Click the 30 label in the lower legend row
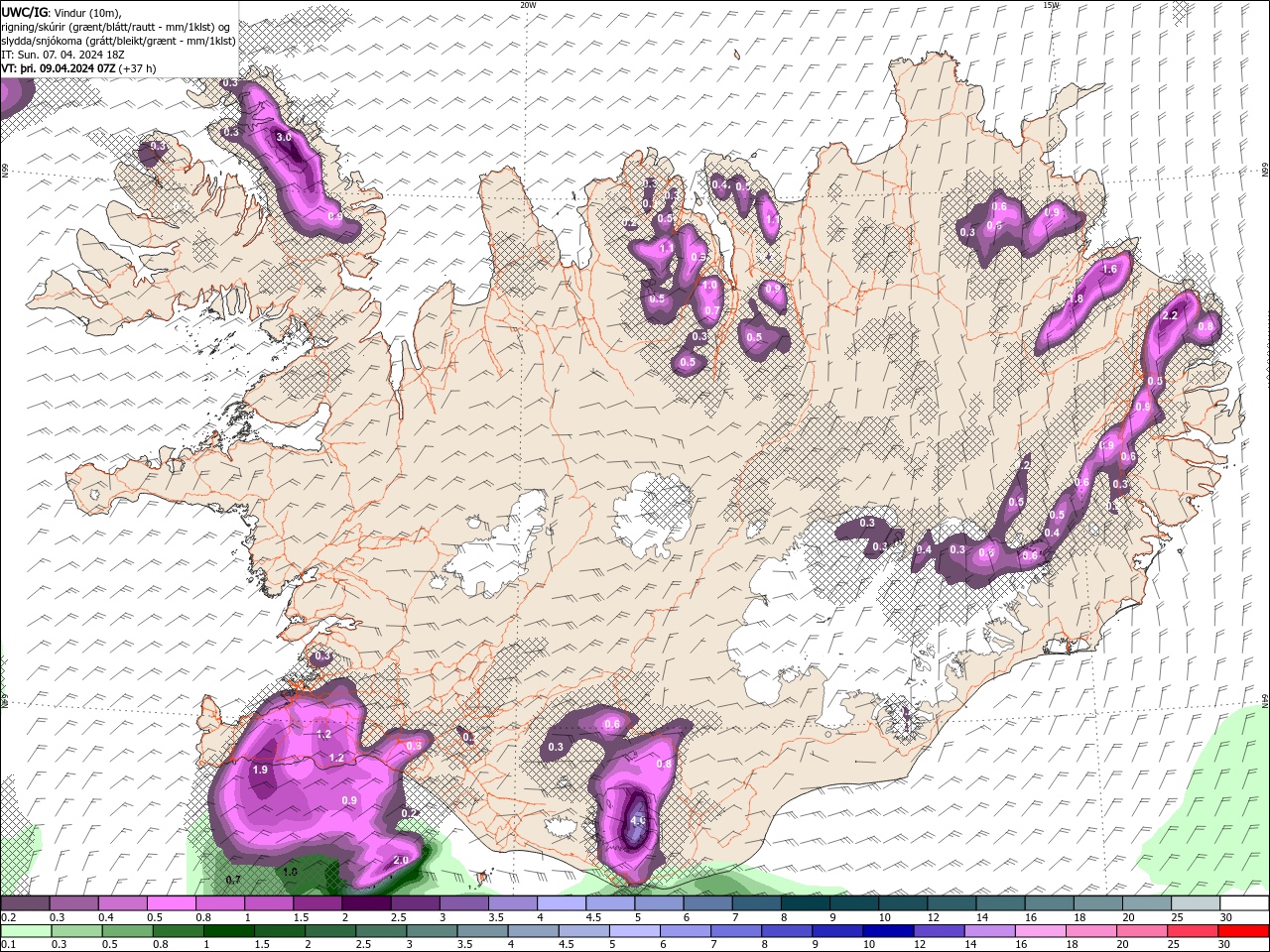 click(1222, 945)
